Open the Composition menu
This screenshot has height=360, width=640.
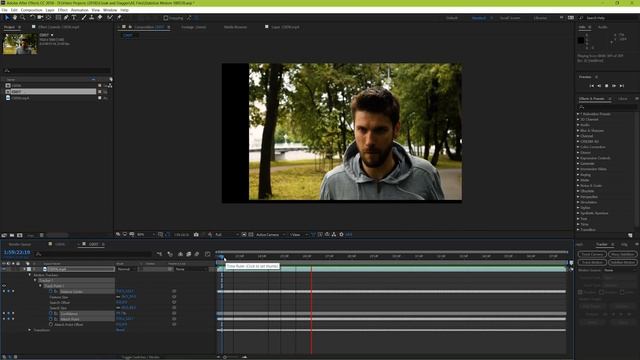[31, 10]
